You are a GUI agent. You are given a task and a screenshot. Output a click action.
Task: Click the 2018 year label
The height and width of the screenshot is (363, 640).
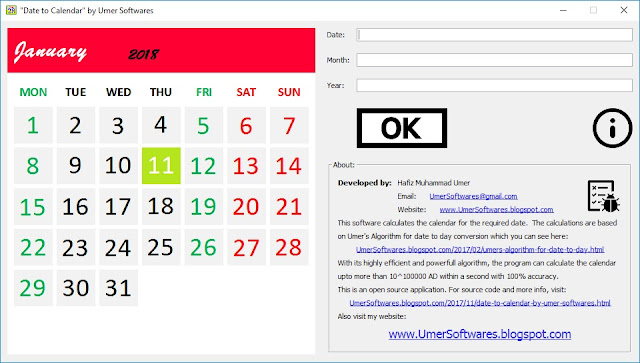(x=143, y=54)
